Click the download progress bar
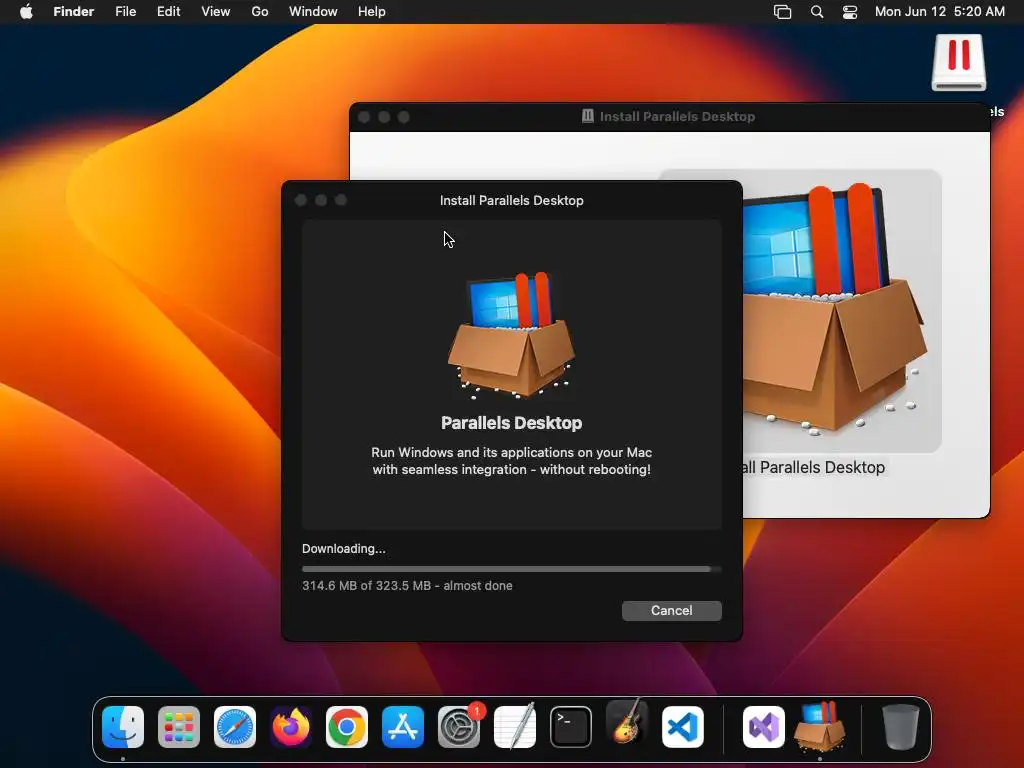 (511, 569)
